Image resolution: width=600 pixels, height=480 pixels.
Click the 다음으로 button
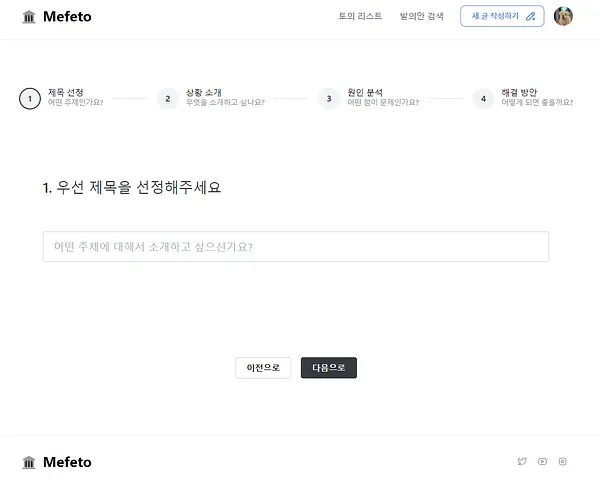click(329, 368)
